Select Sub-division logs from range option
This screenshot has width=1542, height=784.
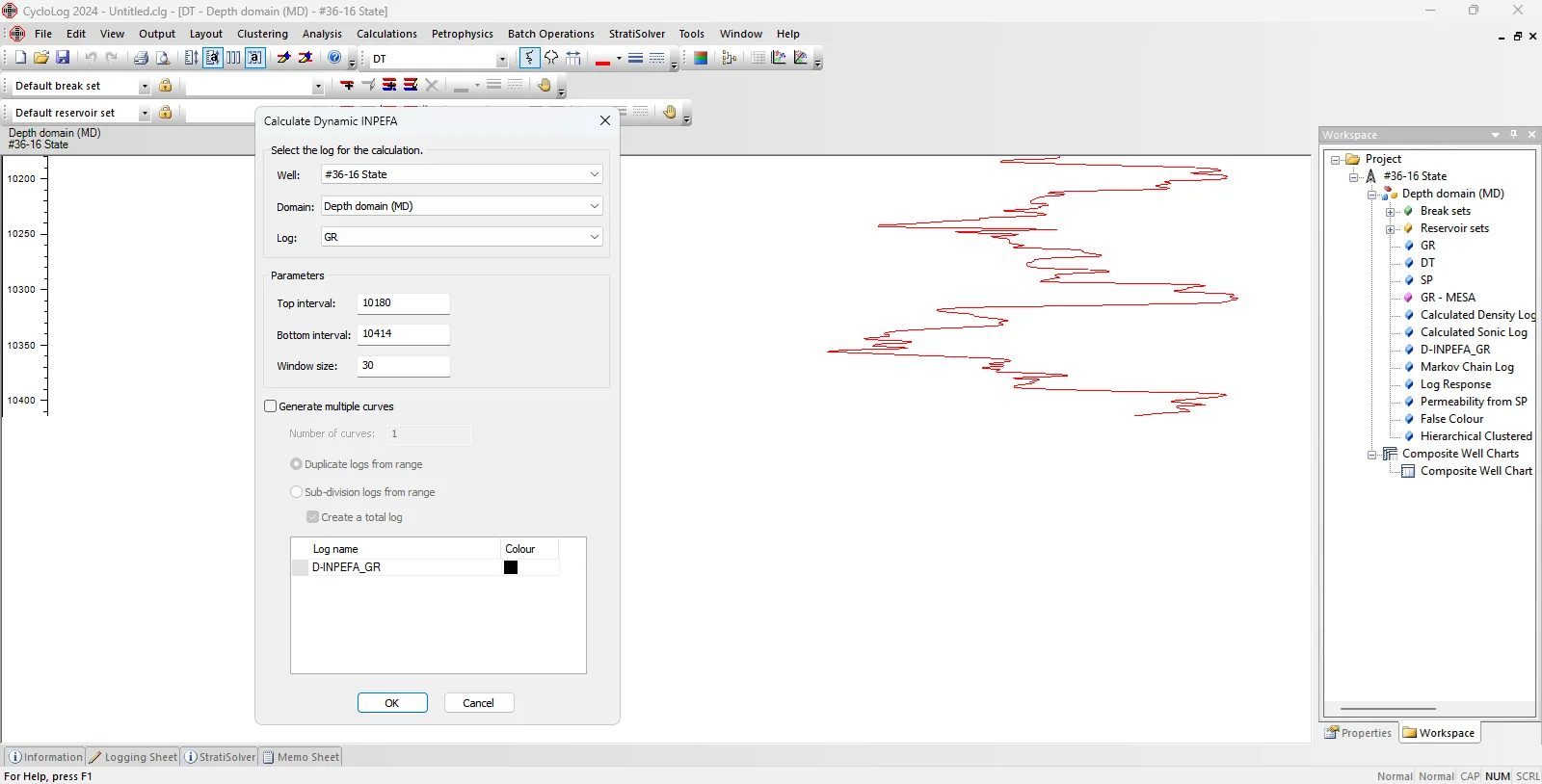point(296,492)
